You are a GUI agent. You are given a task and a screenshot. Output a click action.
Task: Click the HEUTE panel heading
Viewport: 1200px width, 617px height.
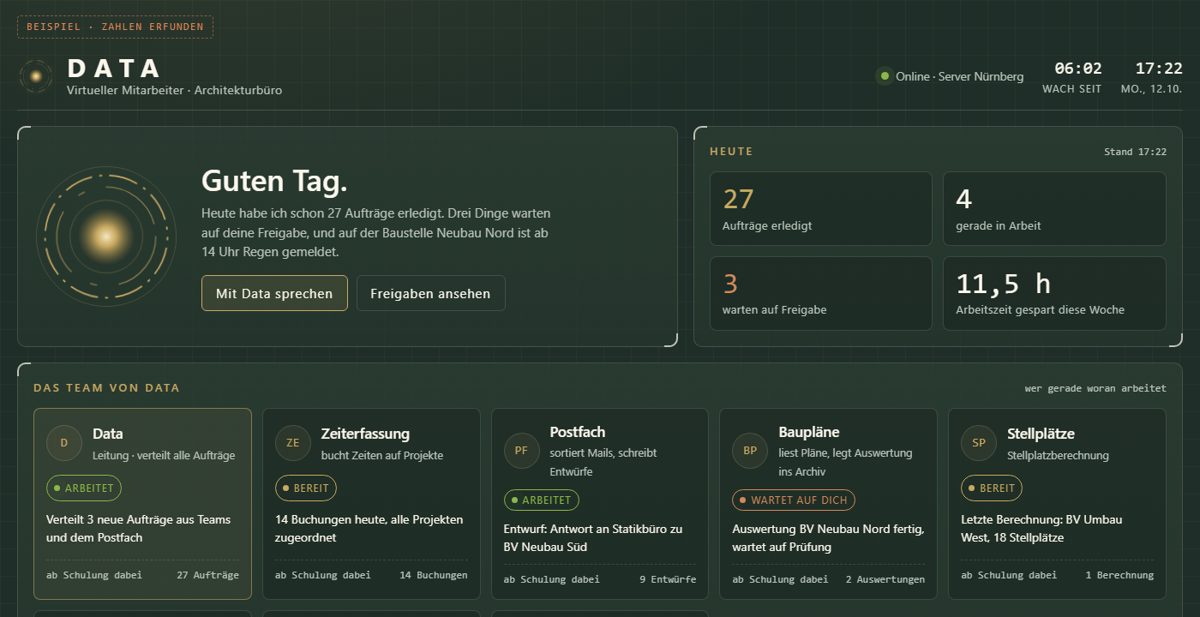point(731,152)
